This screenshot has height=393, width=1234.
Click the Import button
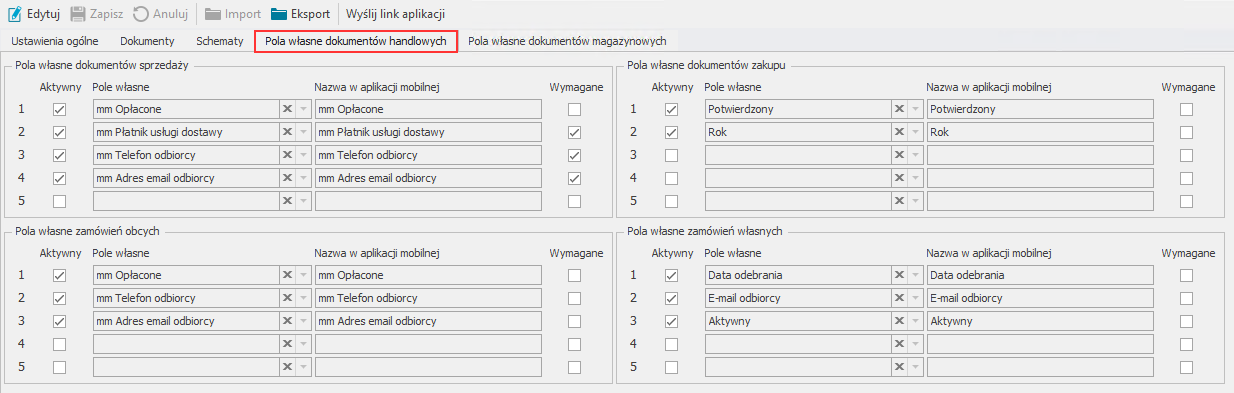233,14
